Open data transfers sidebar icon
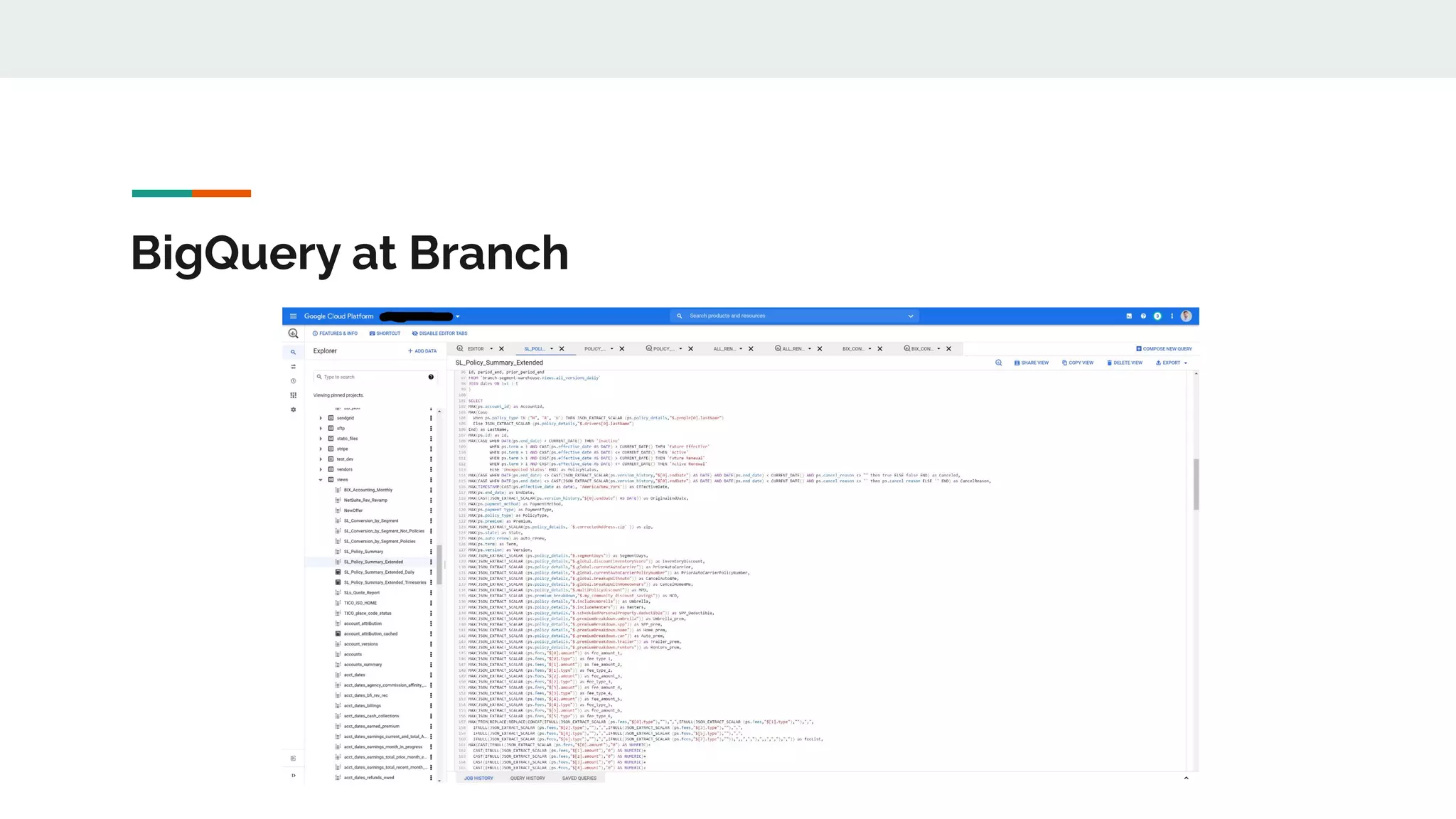Screen dimensions: 1456x819 click(293, 367)
